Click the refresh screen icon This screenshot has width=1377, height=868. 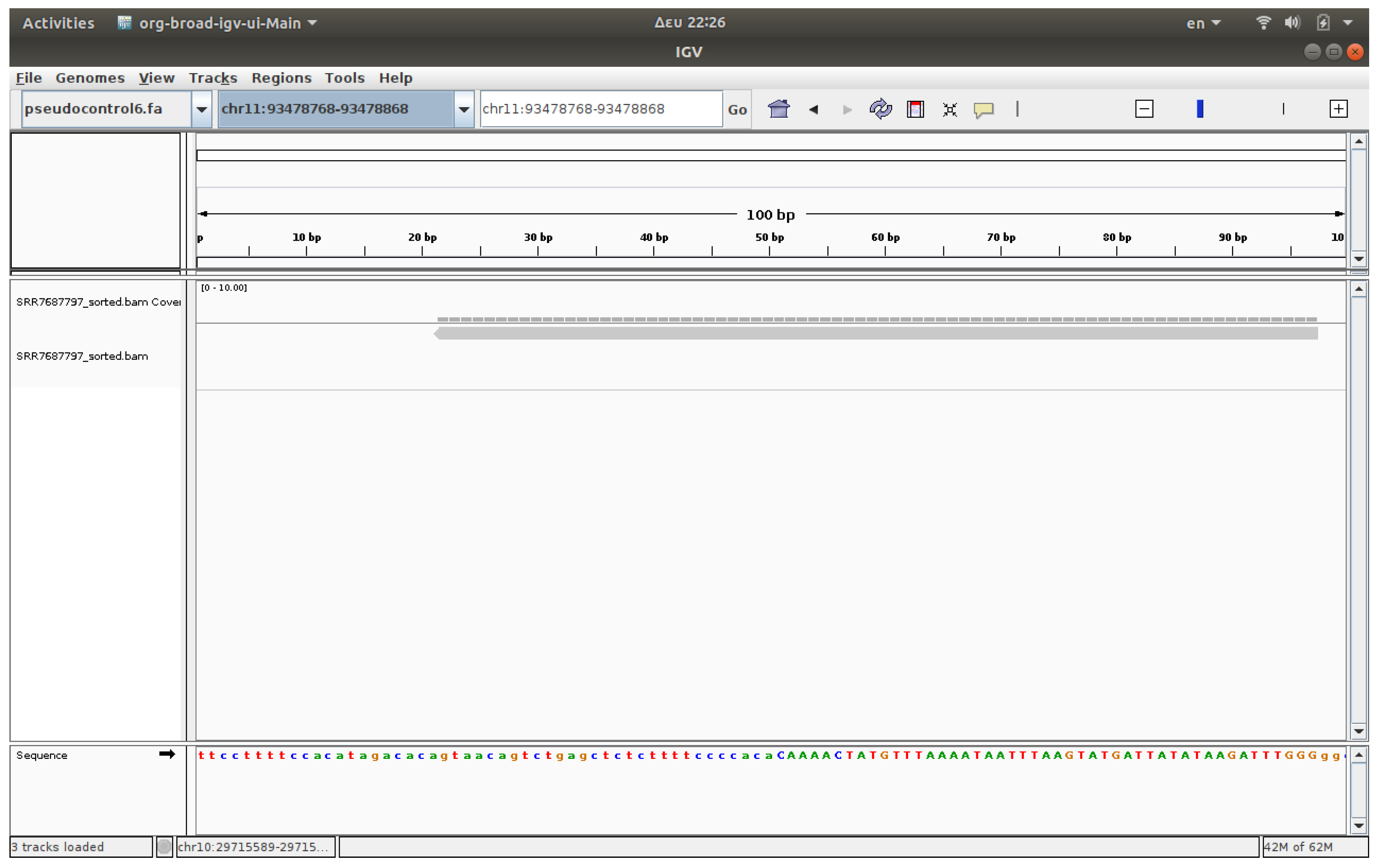point(881,109)
